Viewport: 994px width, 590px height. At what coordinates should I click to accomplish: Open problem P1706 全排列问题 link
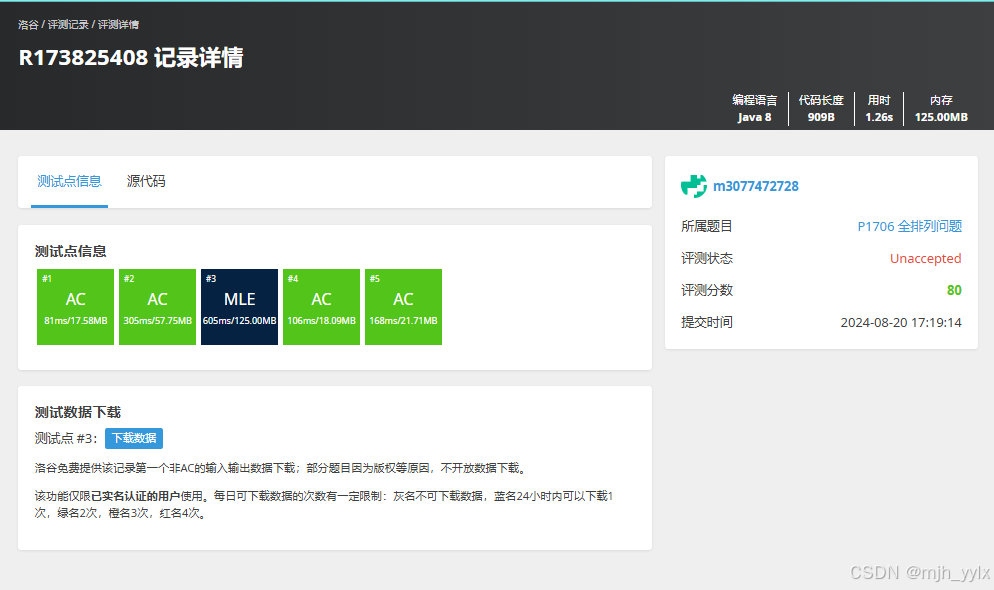(909, 226)
